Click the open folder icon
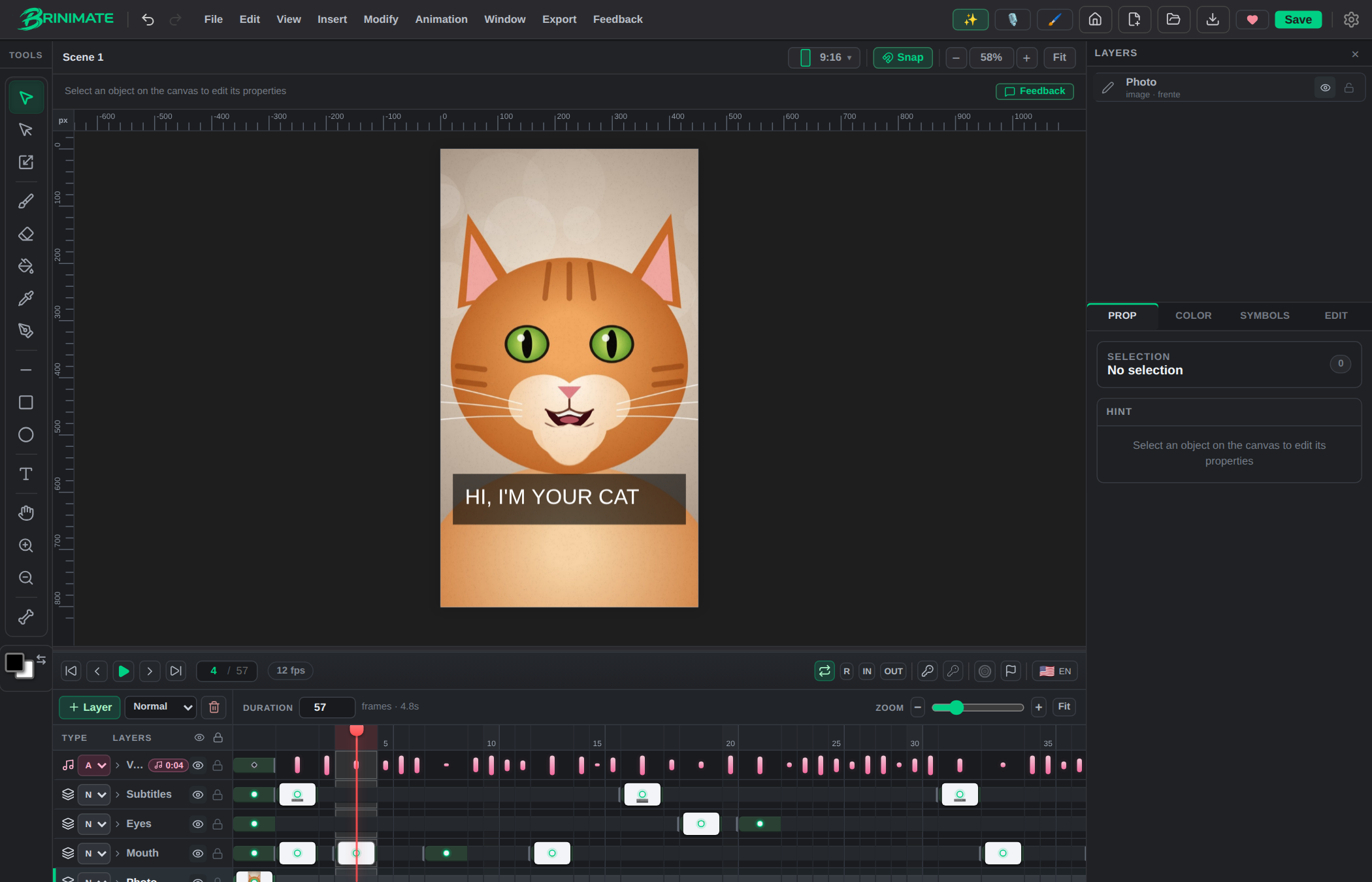The height and width of the screenshot is (882, 1372). 1173,20
